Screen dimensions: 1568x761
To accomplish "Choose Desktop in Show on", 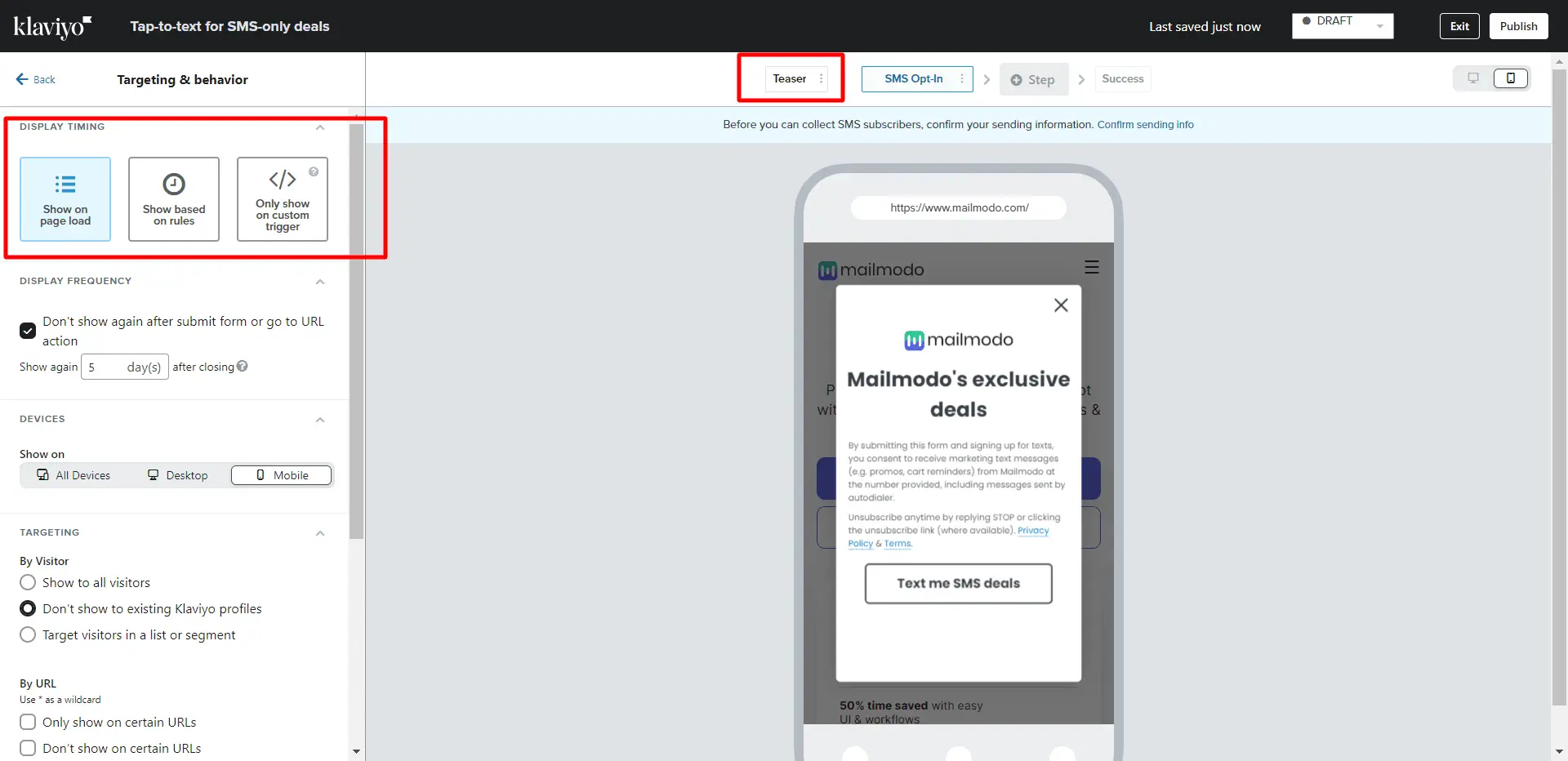I will tap(177, 475).
